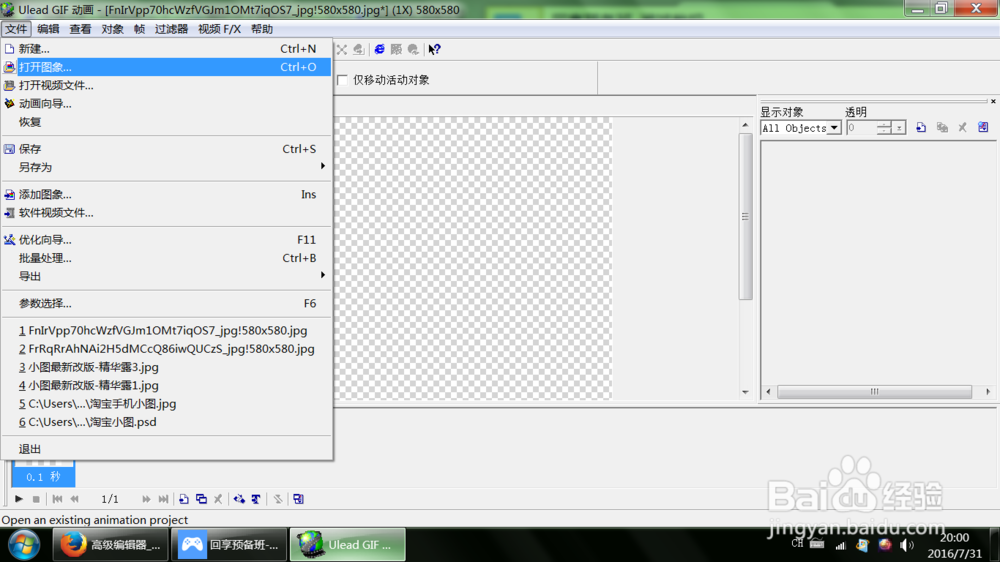Open recent file 淘宝手机小图.jpg
The width and height of the screenshot is (1000, 562).
coord(167,404)
